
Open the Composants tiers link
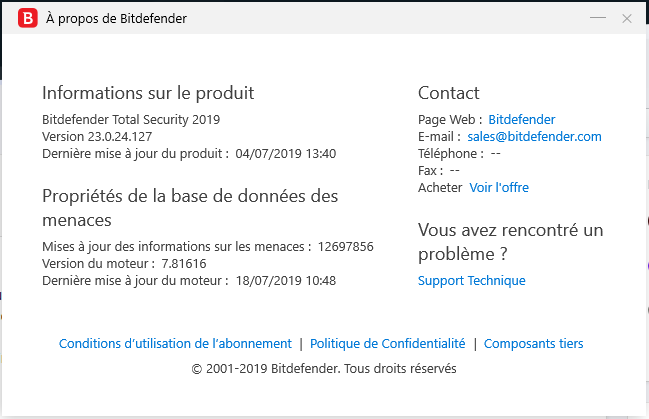click(533, 344)
